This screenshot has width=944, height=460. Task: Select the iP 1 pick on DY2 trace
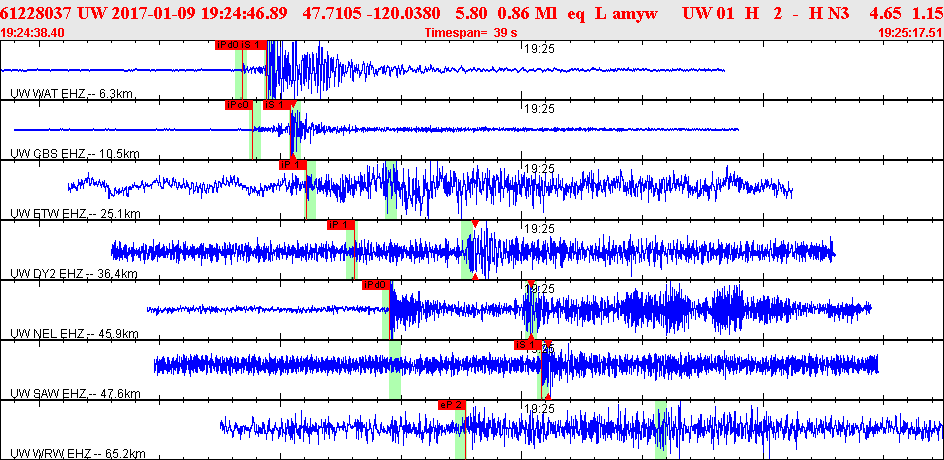(341, 225)
